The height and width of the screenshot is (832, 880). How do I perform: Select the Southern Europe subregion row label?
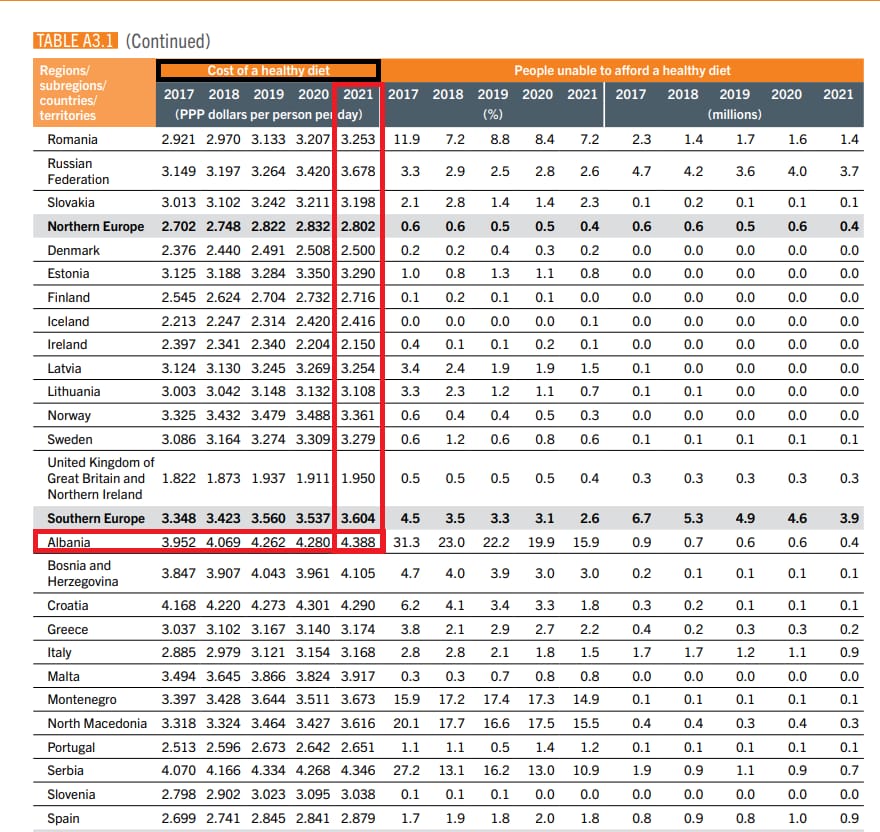click(96, 518)
